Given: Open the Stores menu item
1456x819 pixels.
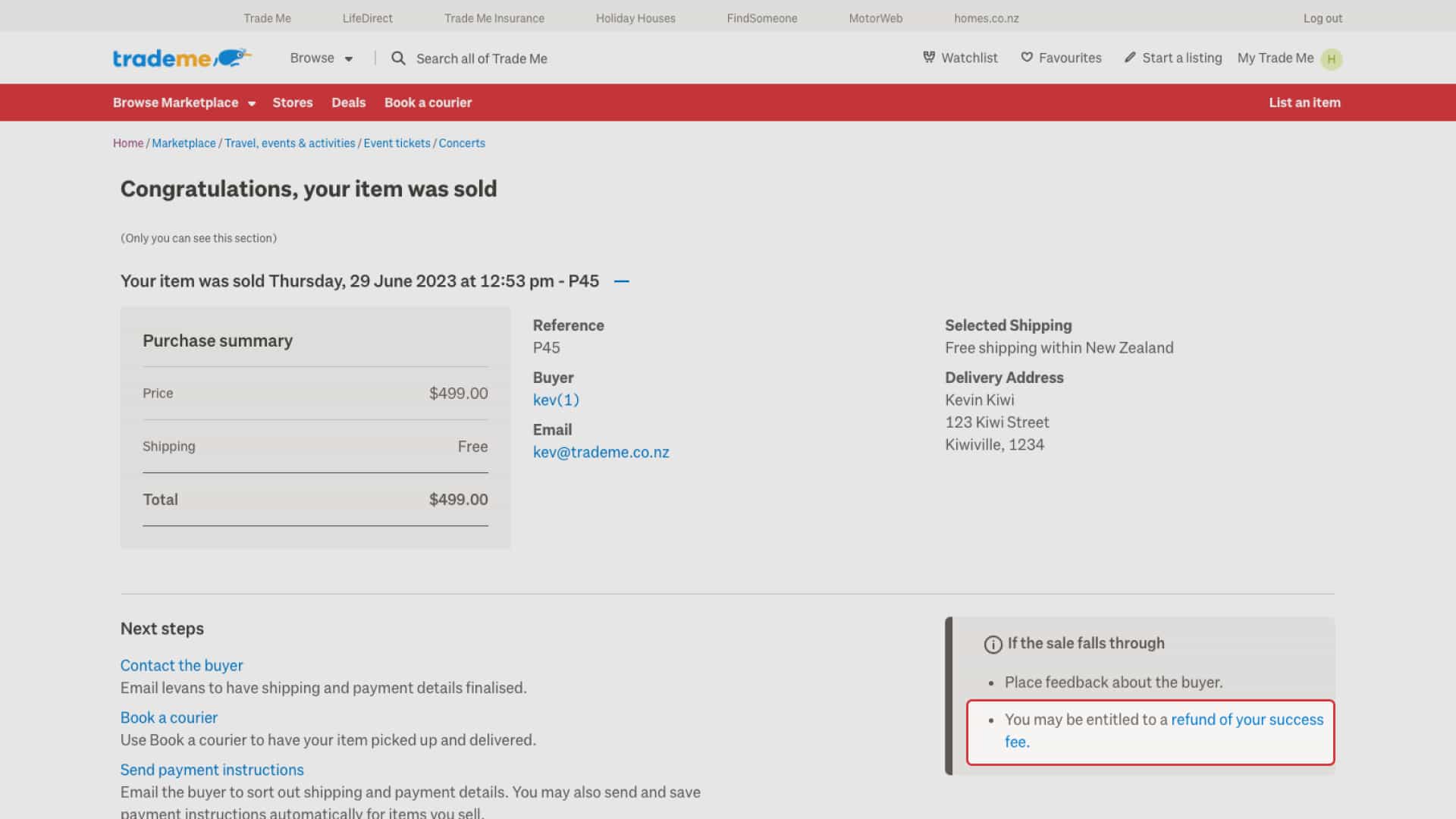Looking at the screenshot, I should tap(293, 102).
